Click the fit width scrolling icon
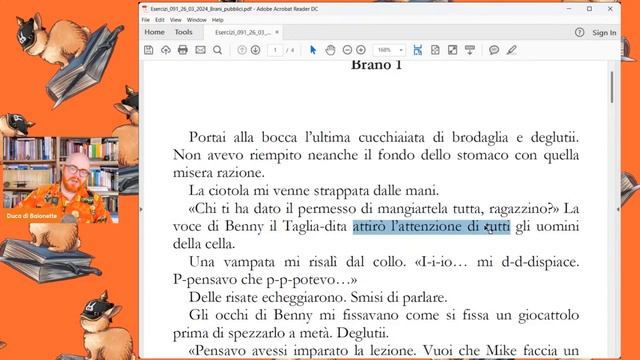Image resolution: width=640 pixels, height=360 pixels. tap(418, 50)
